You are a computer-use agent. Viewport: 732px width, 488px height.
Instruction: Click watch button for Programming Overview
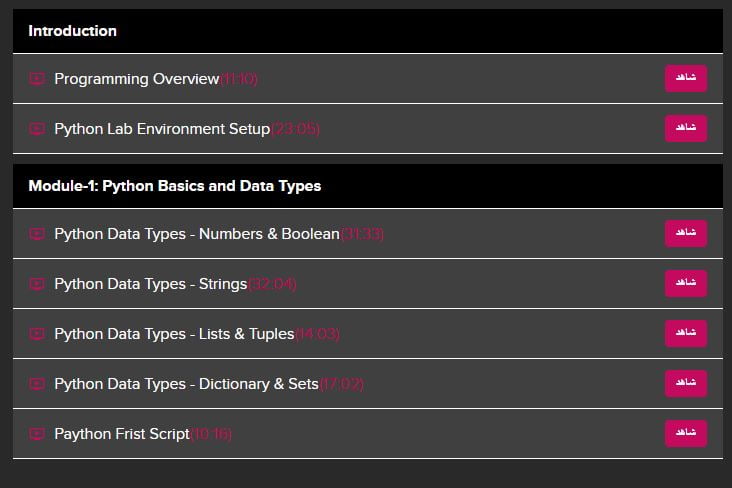(x=686, y=78)
